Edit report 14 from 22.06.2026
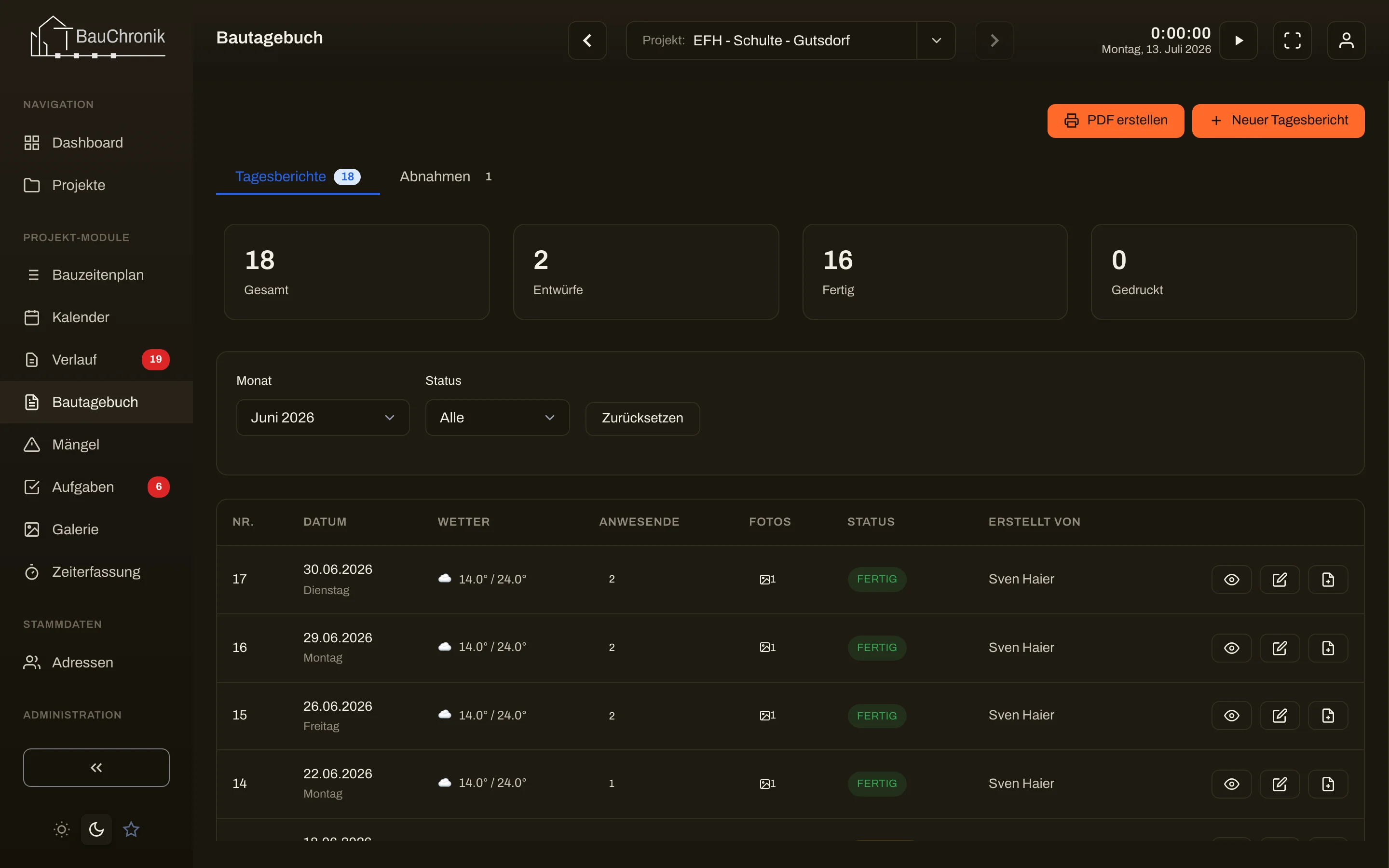This screenshot has width=1389, height=868. [x=1280, y=784]
